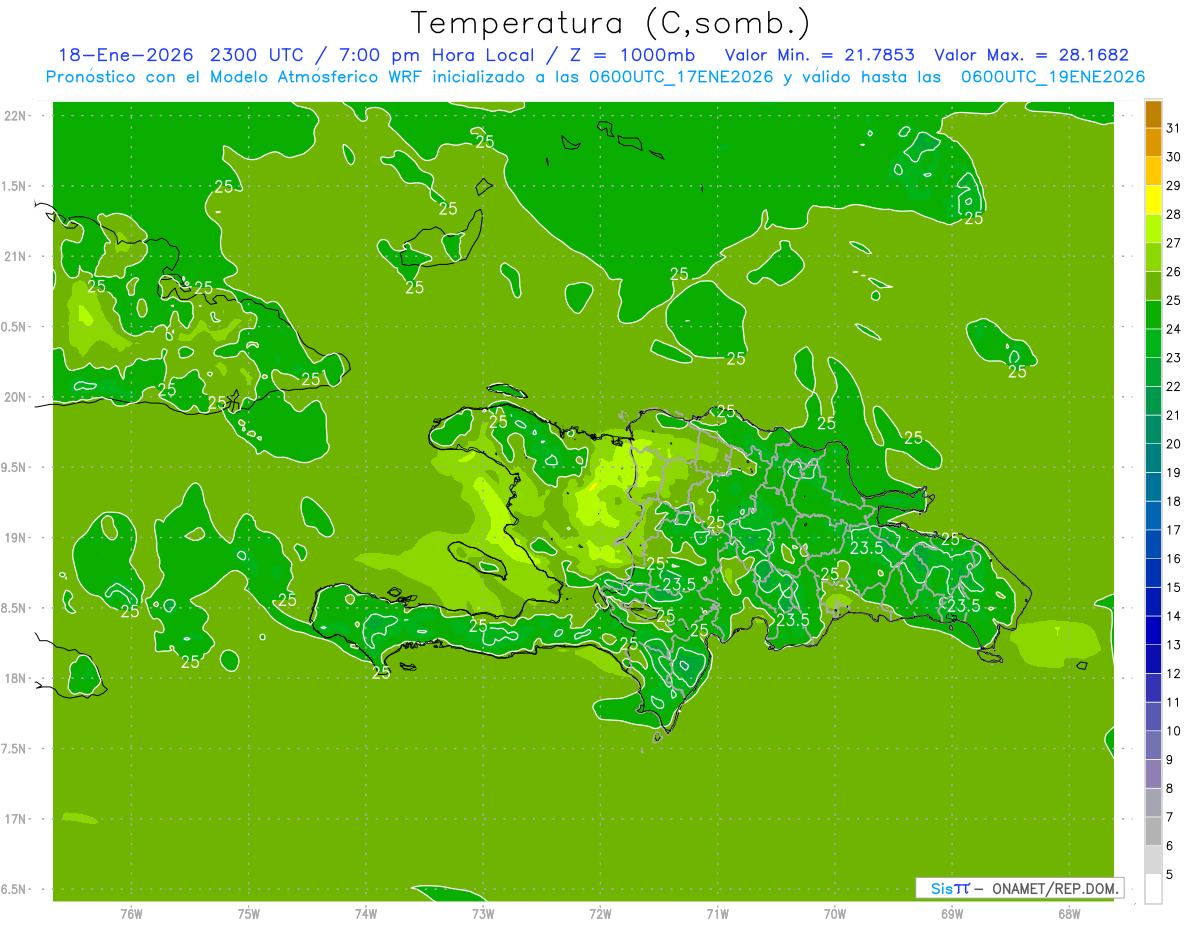
Task: Click the "19N" latitude axis label
Action: pos(15,538)
